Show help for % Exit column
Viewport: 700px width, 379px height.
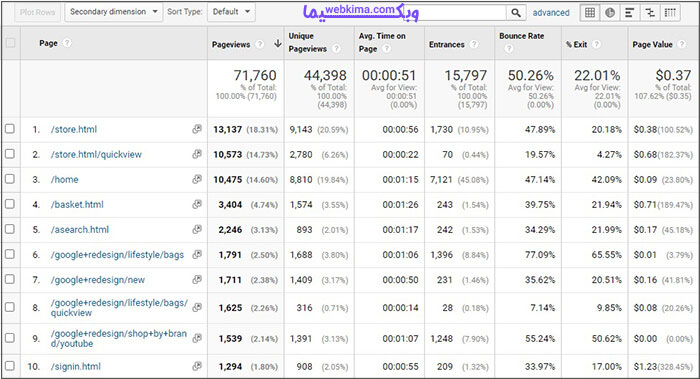[x=596, y=44]
